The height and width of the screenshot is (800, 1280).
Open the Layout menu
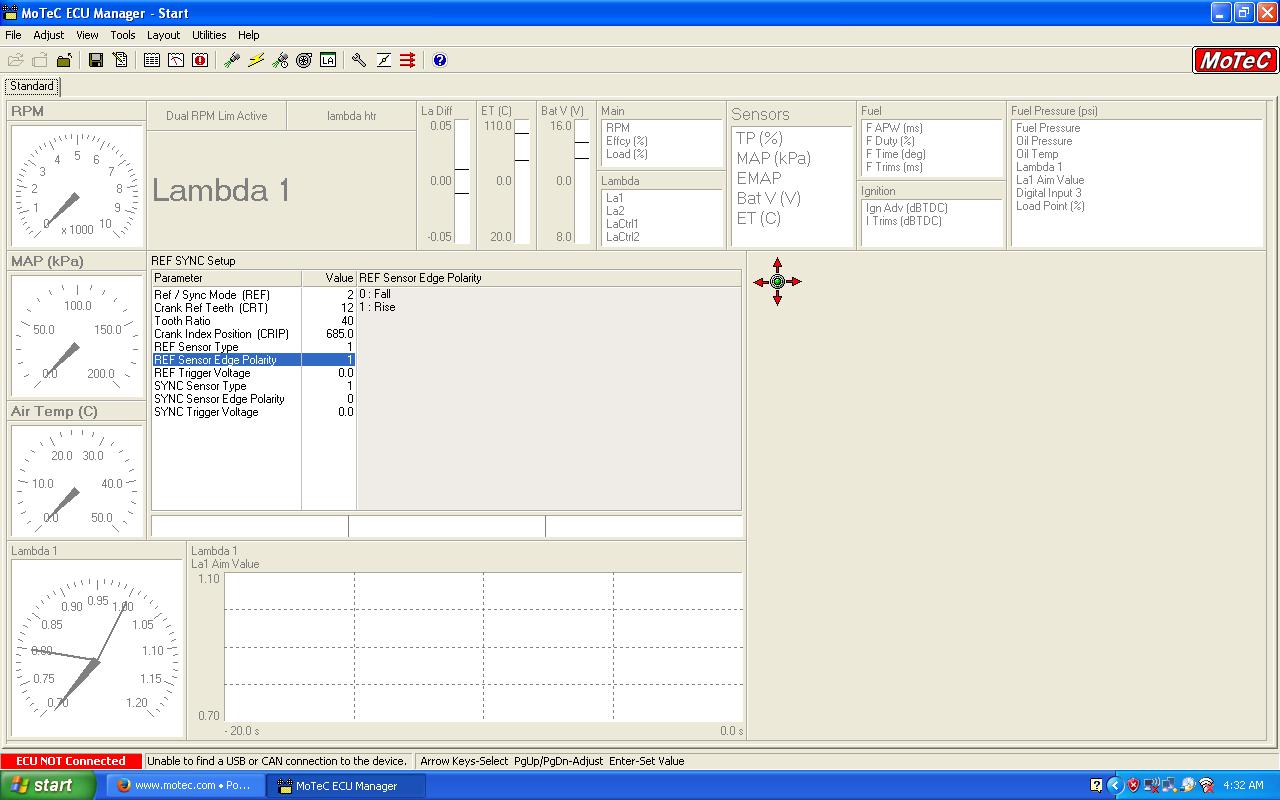(164, 35)
